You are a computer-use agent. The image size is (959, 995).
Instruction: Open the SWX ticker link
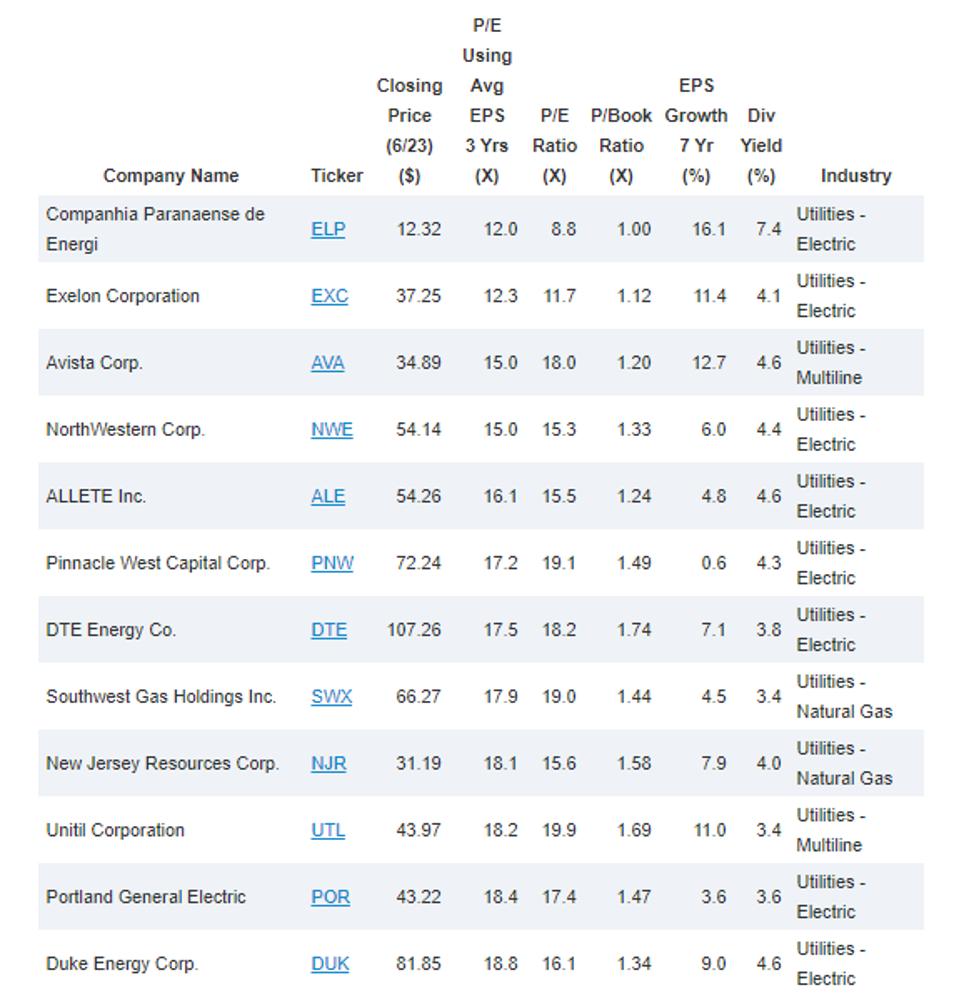(331, 697)
